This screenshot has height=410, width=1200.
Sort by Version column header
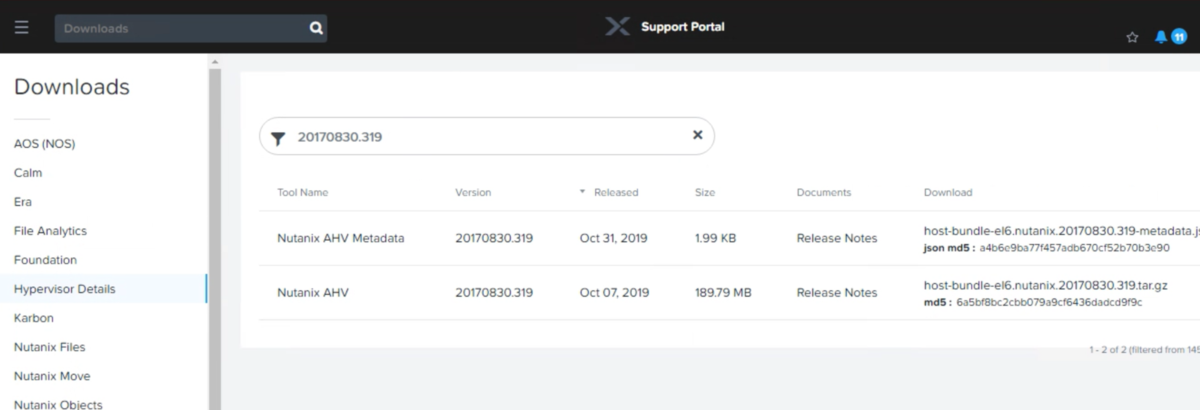(473, 192)
